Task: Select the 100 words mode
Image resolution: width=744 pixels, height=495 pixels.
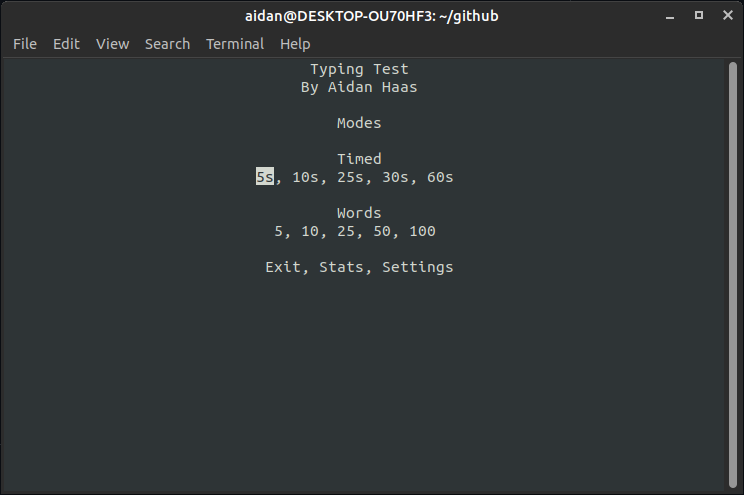Action: click(x=422, y=231)
